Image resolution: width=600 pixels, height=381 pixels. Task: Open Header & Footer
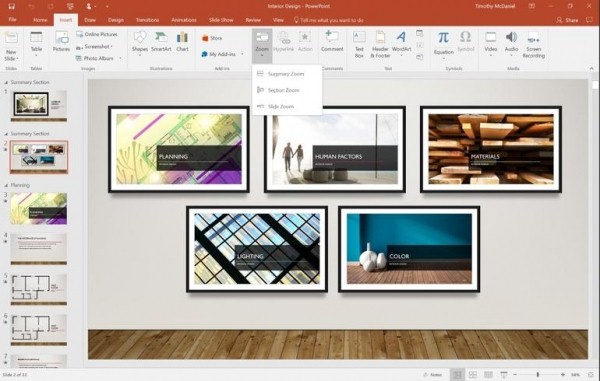pyautogui.click(x=380, y=45)
